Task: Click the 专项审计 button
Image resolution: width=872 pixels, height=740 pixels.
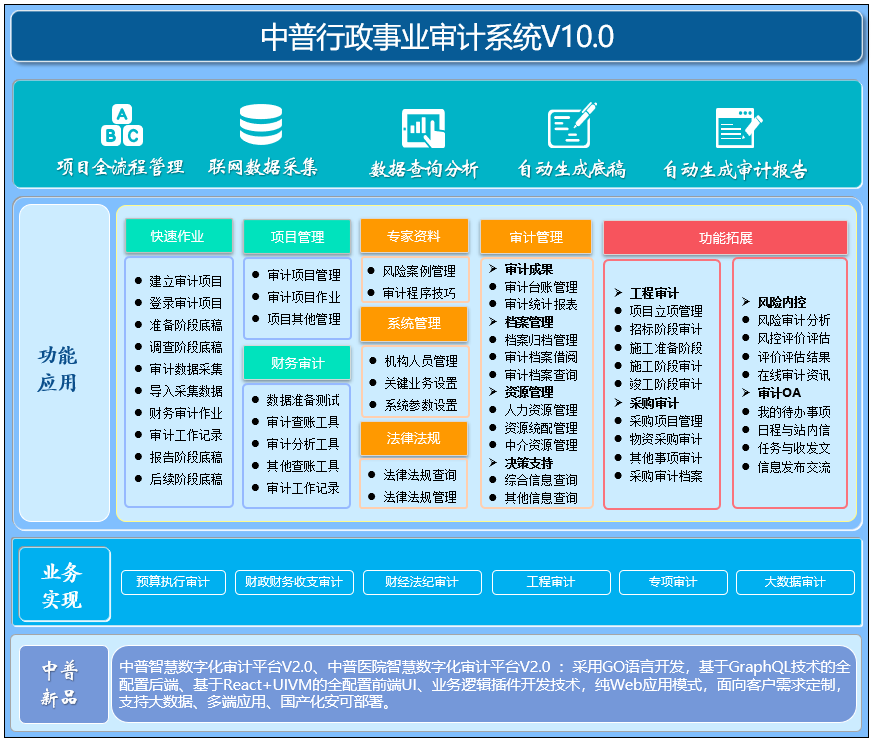Action: 673,582
